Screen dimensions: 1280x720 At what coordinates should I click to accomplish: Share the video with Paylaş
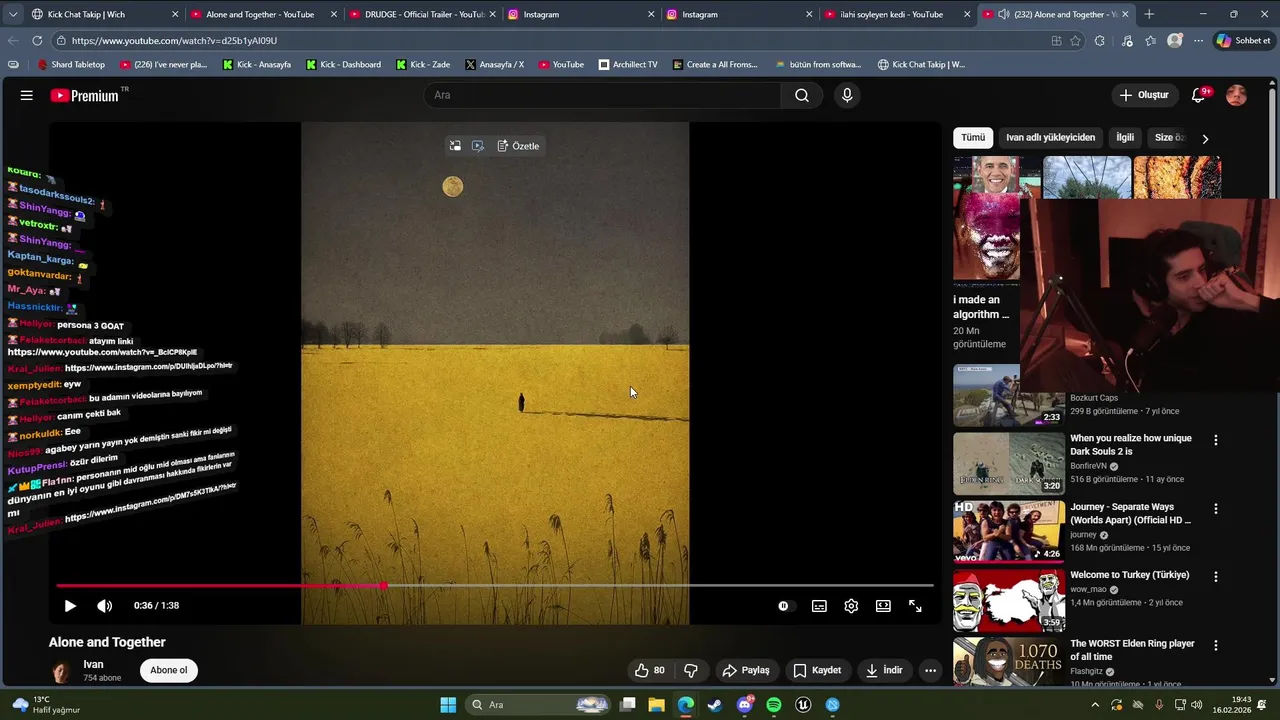point(746,670)
